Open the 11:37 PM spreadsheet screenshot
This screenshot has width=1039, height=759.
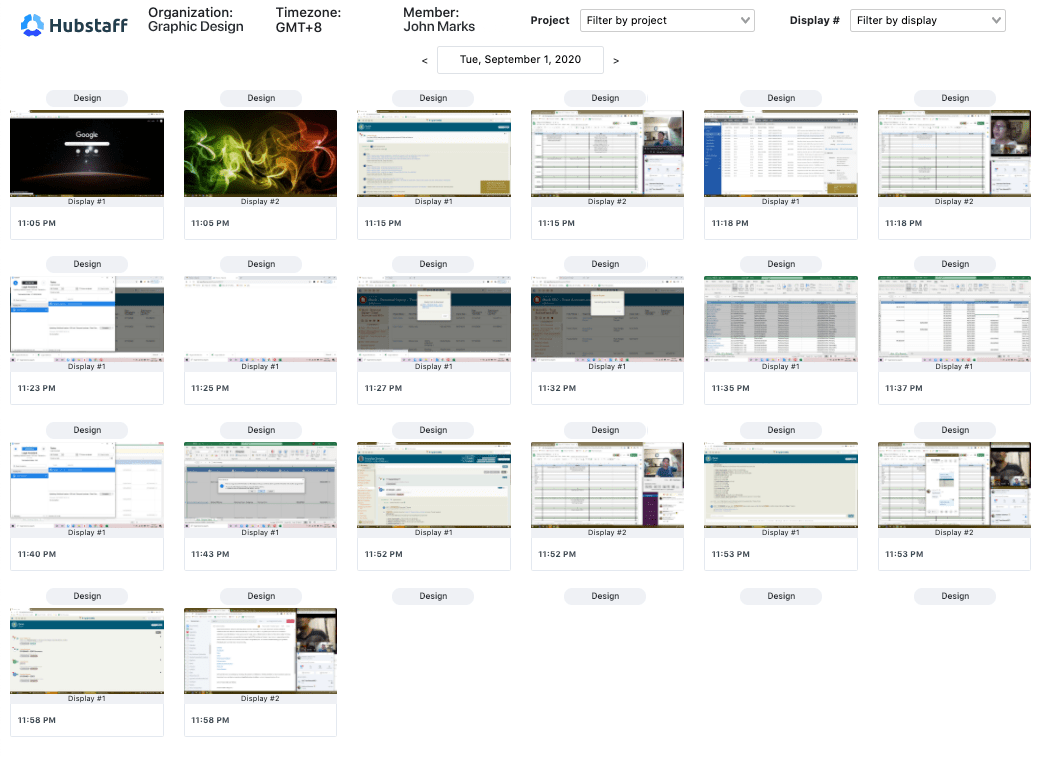point(954,318)
